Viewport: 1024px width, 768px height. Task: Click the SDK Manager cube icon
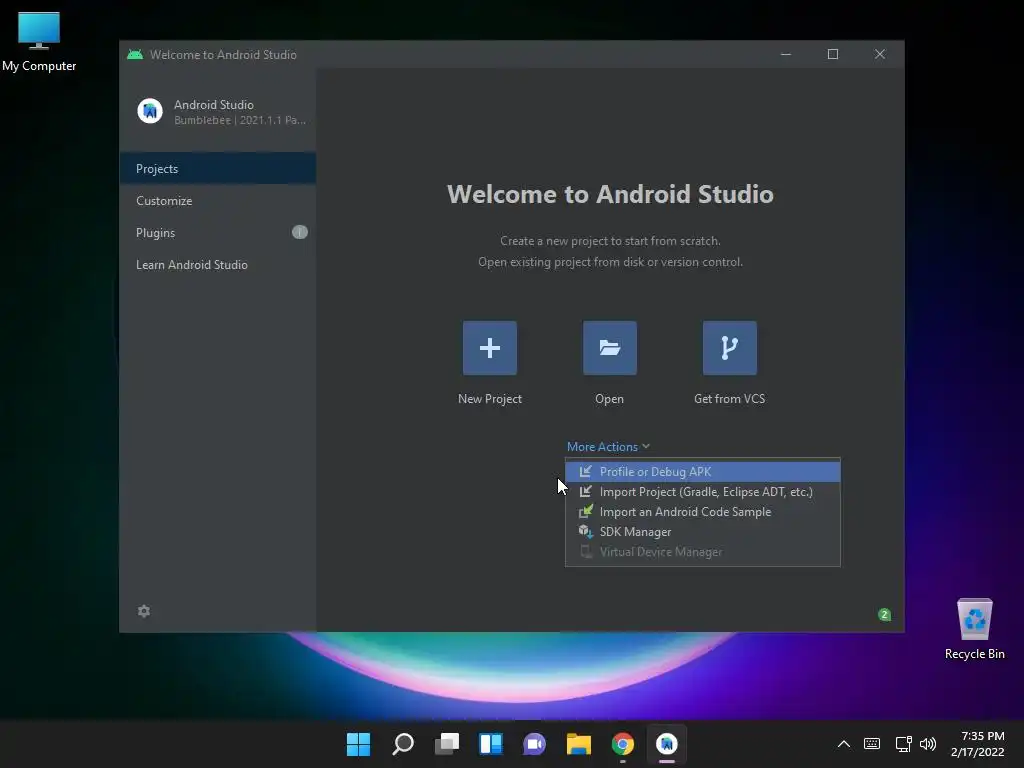pyautogui.click(x=585, y=532)
